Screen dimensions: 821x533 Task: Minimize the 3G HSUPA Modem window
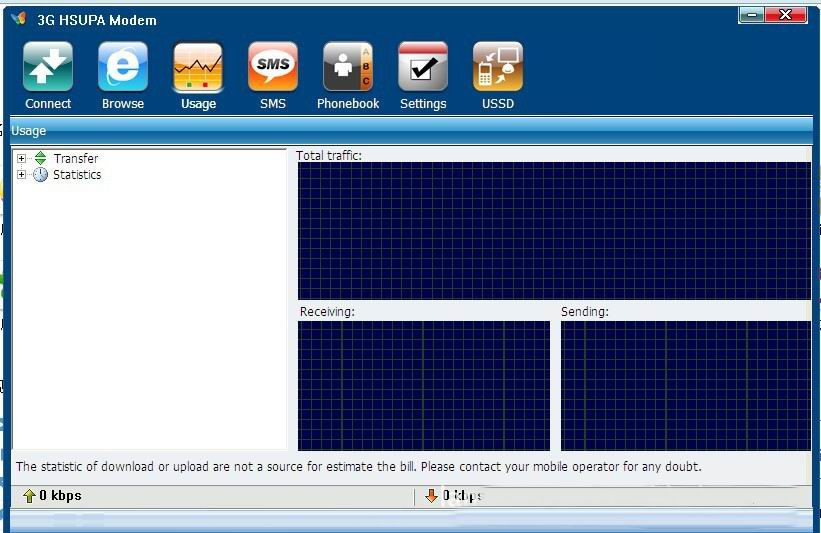[x=752, y=14]
